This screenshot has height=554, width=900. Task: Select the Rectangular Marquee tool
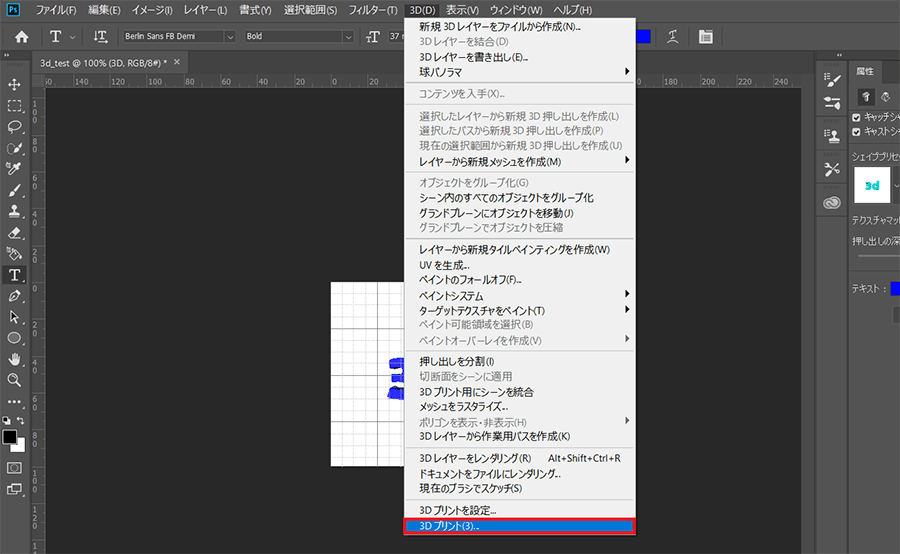pos(14,106)
